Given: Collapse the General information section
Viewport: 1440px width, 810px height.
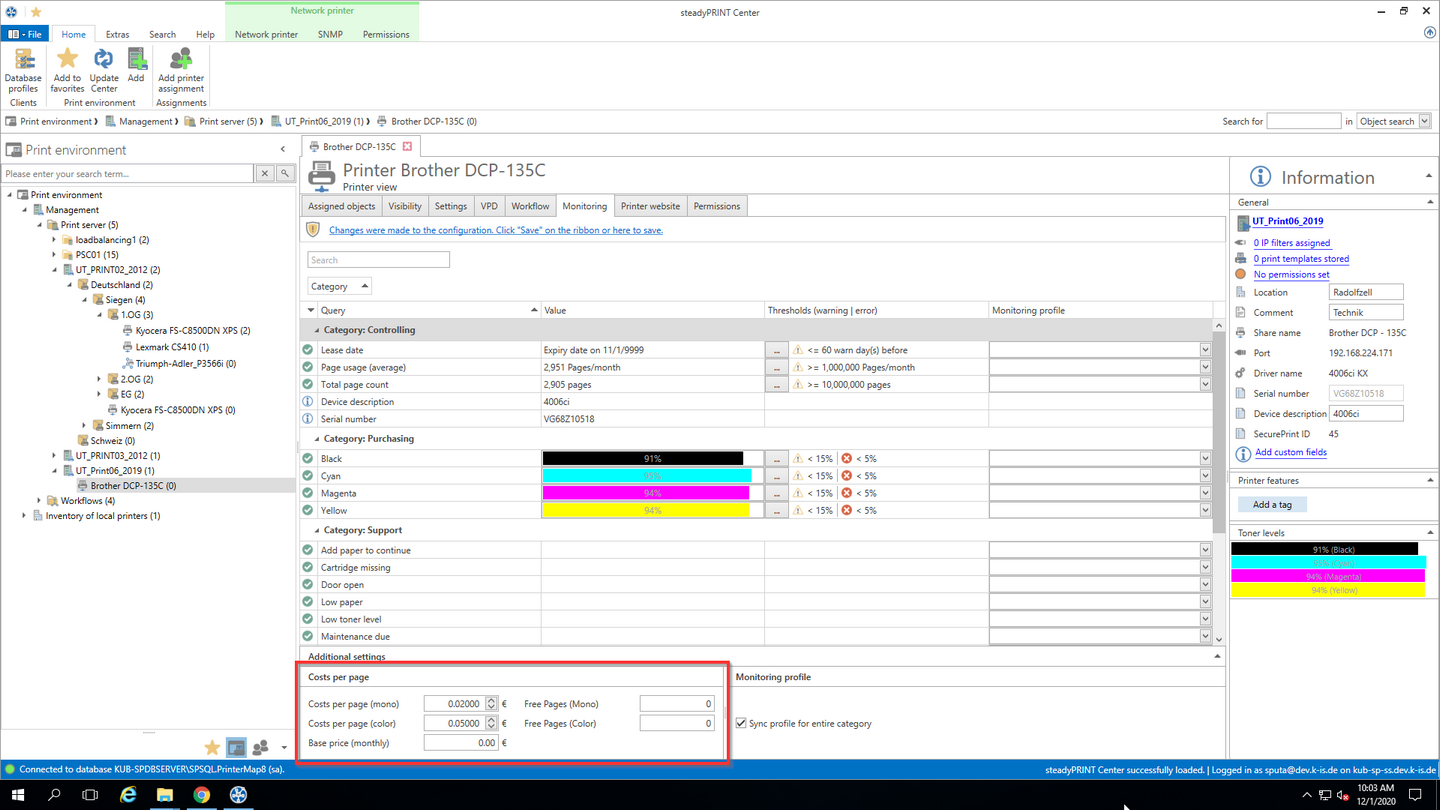Looking at the screenshot, I should point(1430,202).
